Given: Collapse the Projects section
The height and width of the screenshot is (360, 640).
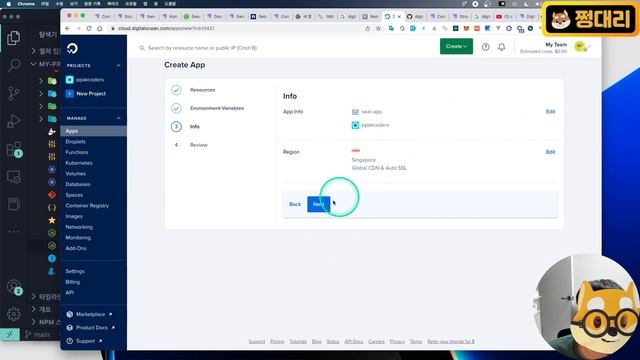Looking at the screenshot, I should click(118, 65).
